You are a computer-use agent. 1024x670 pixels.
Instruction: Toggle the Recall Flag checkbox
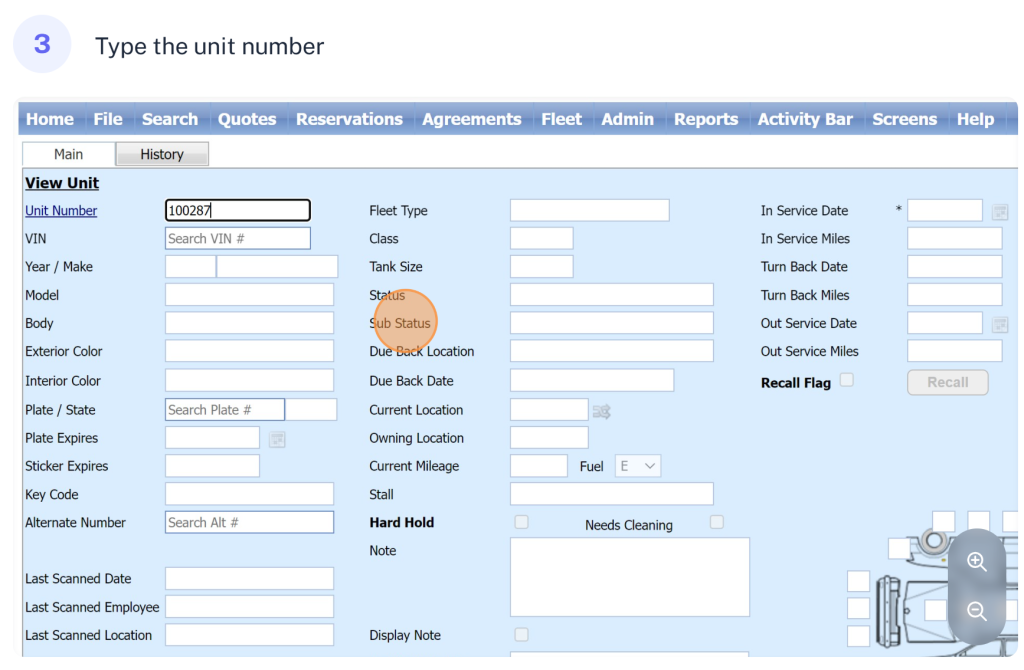coord(847,380)
